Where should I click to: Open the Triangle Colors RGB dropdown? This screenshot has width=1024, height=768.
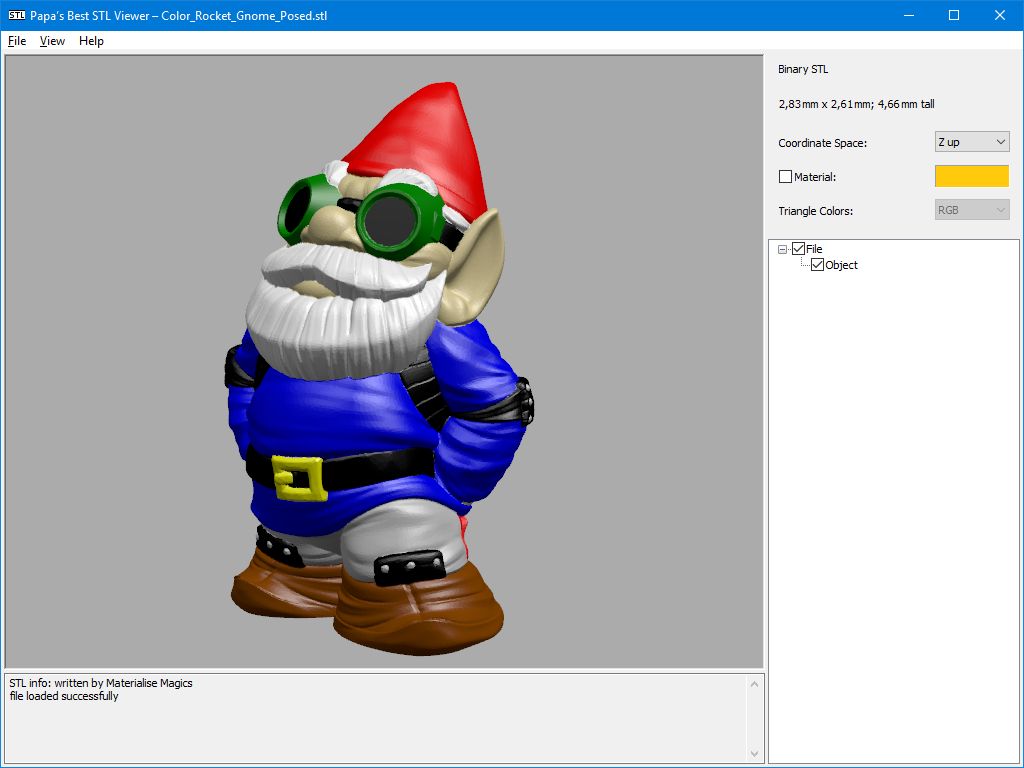972,210
